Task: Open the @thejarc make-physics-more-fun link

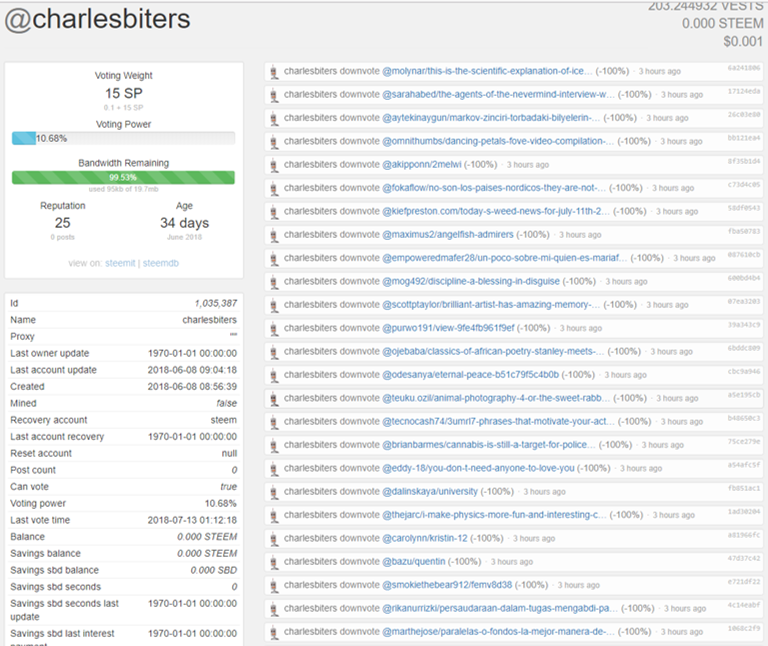Action: pos(494,515)
